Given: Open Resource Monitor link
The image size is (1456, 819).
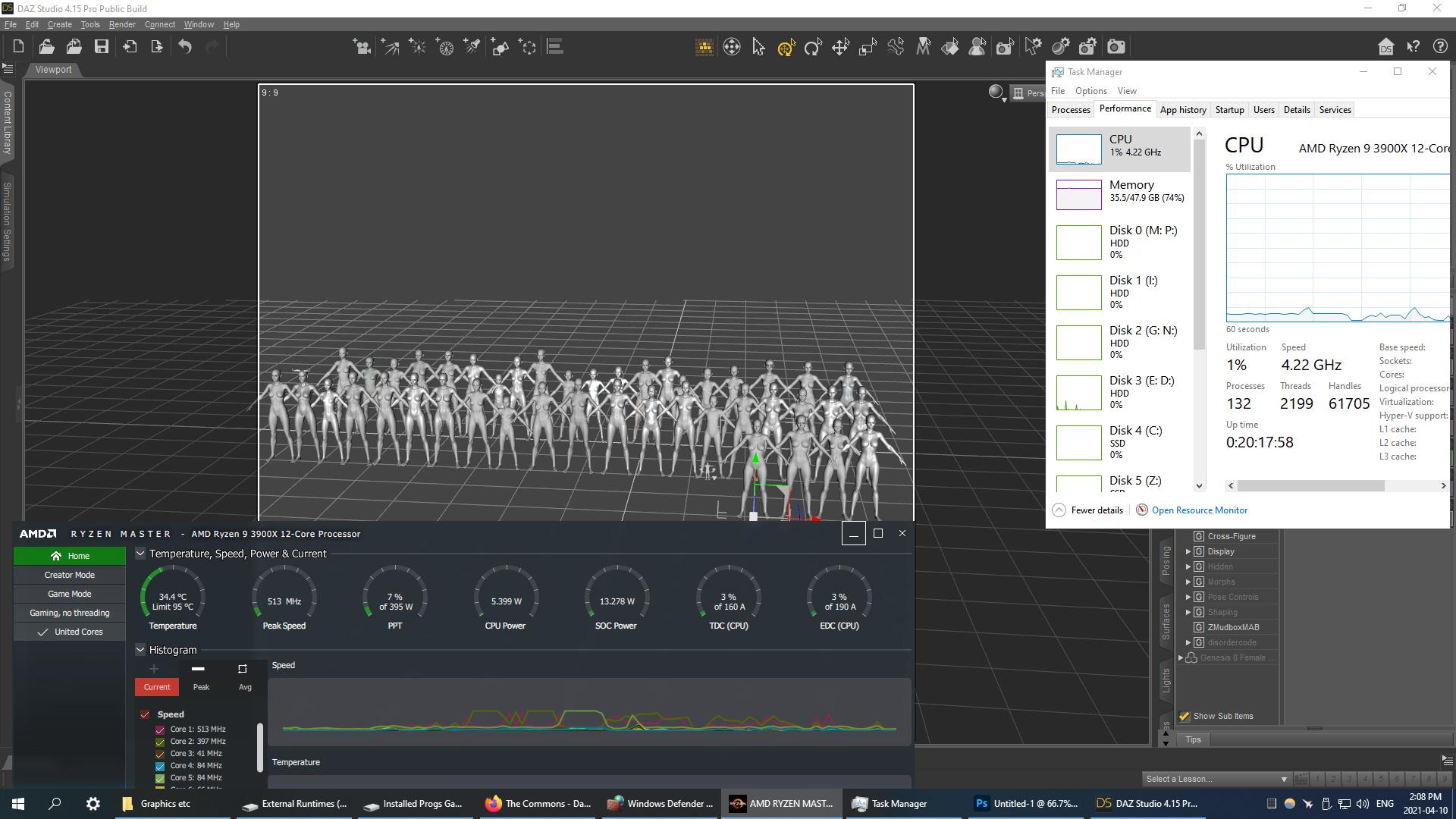Looking at the screenshot, I should click(x=1199, y=510).
